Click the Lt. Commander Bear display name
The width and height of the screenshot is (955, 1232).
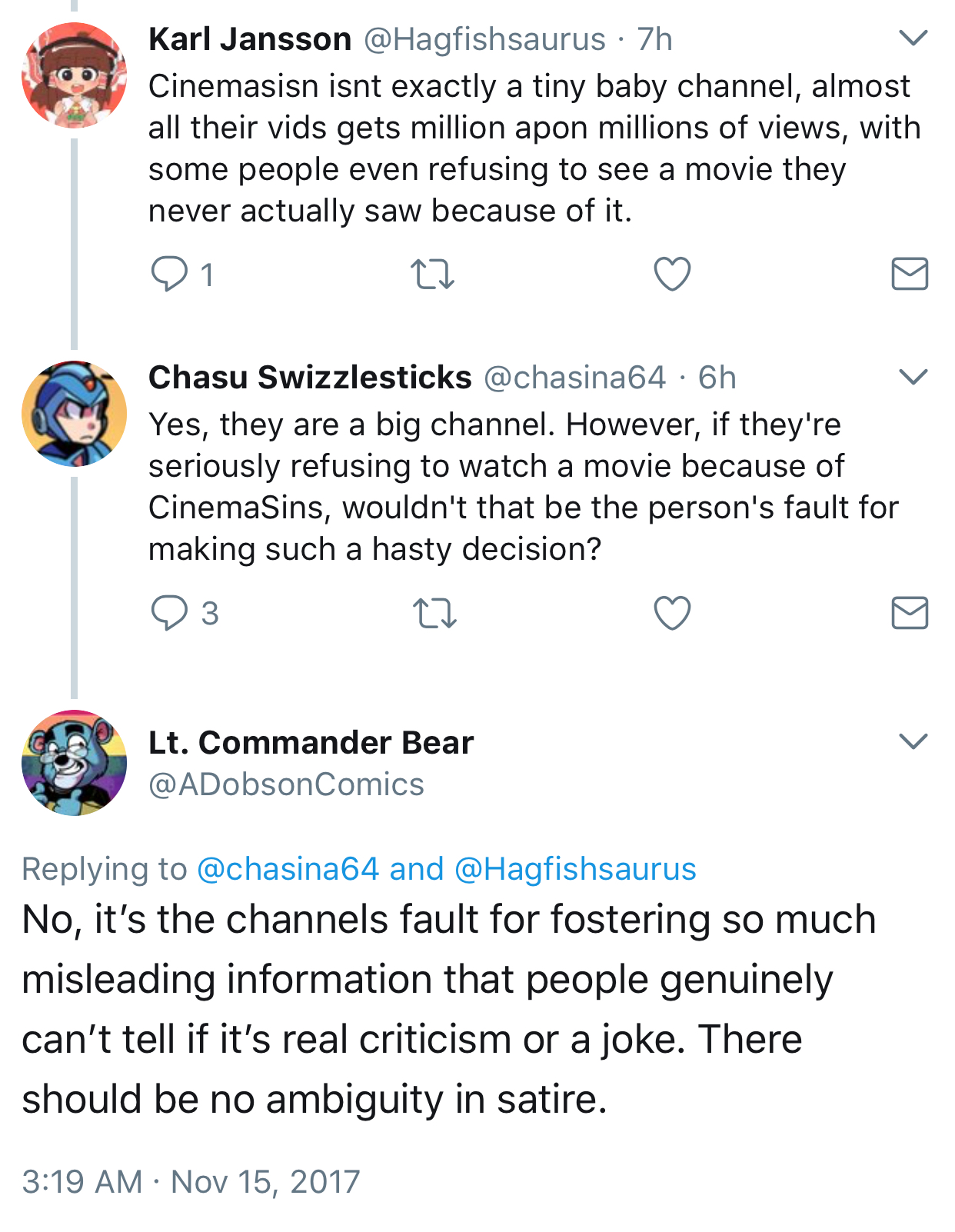click(x=311, y=743)
